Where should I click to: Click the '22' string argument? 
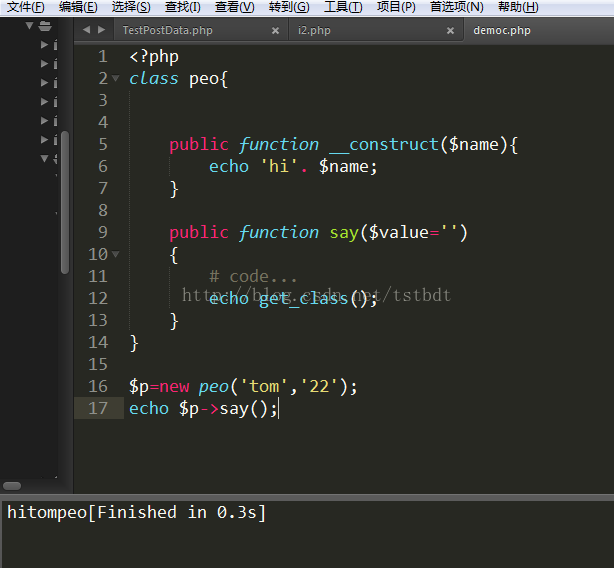[x=319, y=386]
